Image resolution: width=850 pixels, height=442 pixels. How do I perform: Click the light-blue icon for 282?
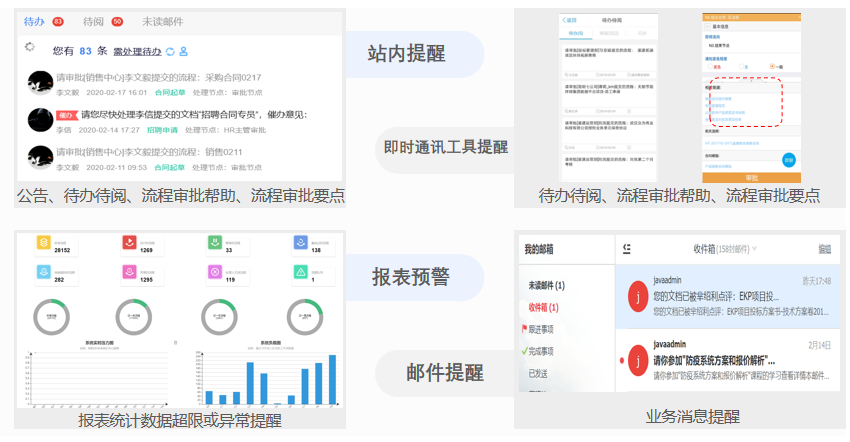[x=43, y=272]
